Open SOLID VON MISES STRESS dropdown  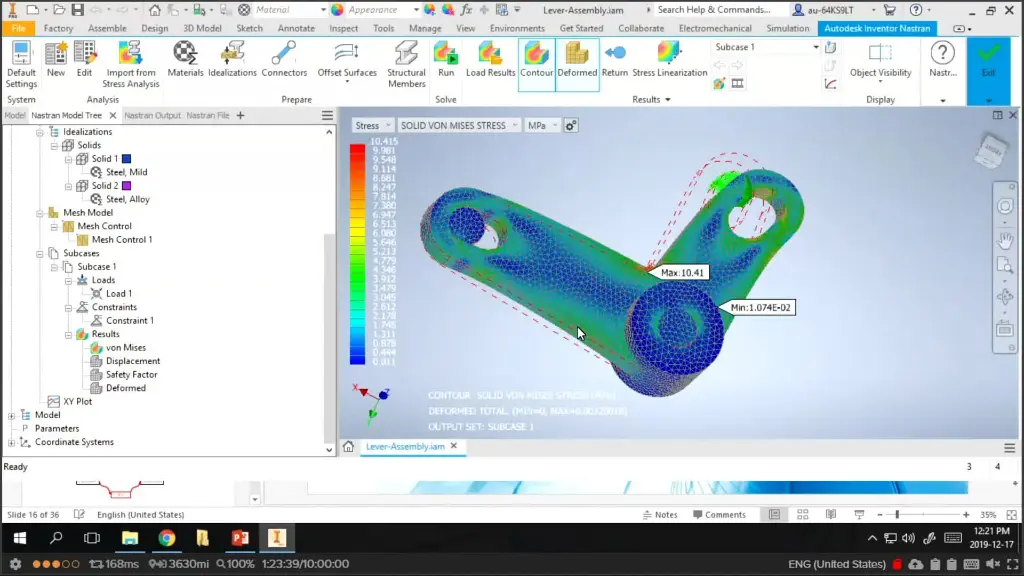pos(458,125)
